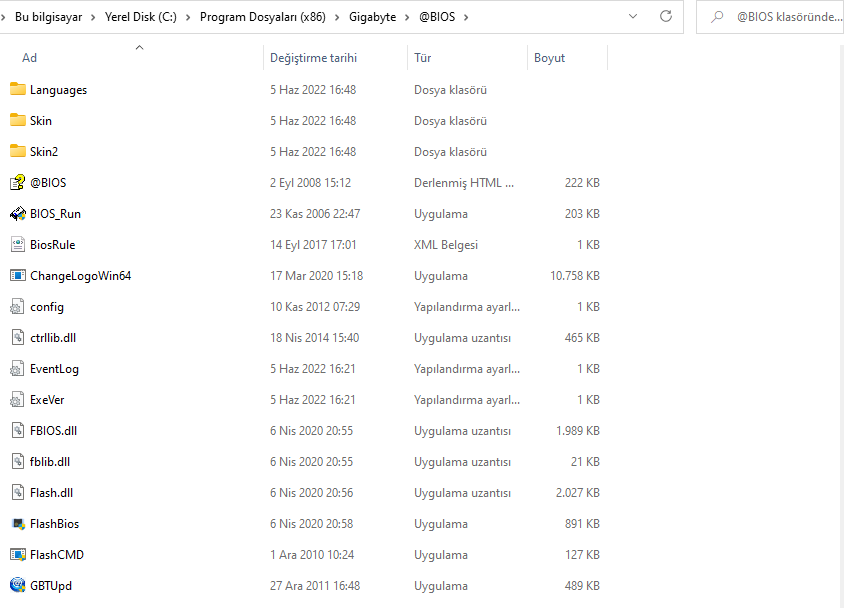
Task: Select the Skin folder icon
Action: click(18, 120)
